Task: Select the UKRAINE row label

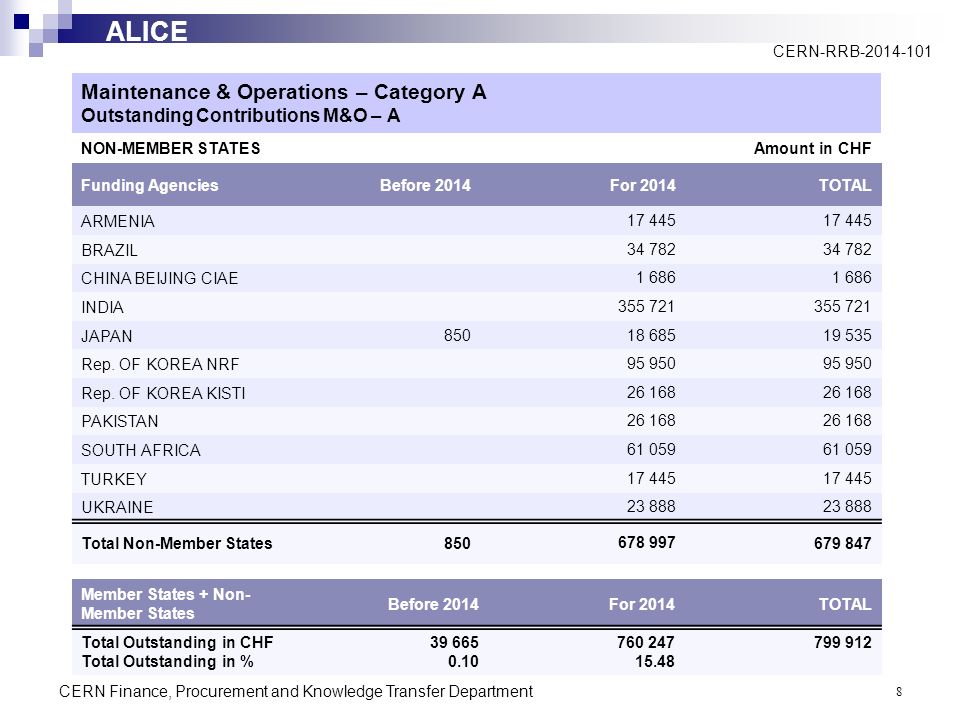Action: click(x=117, y=507)
